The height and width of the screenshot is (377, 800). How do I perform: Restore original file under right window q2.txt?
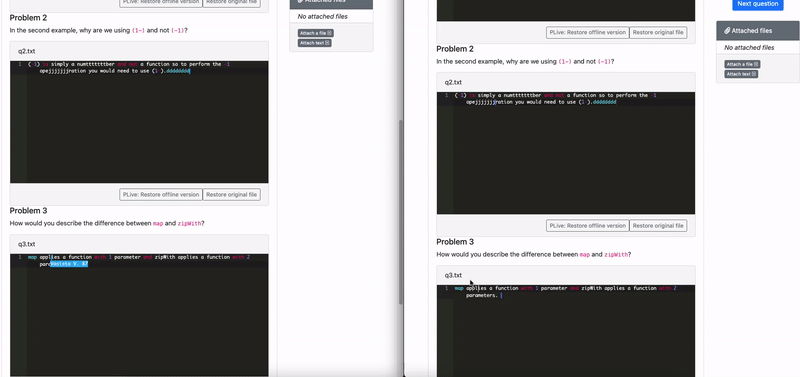click(658, 225)
